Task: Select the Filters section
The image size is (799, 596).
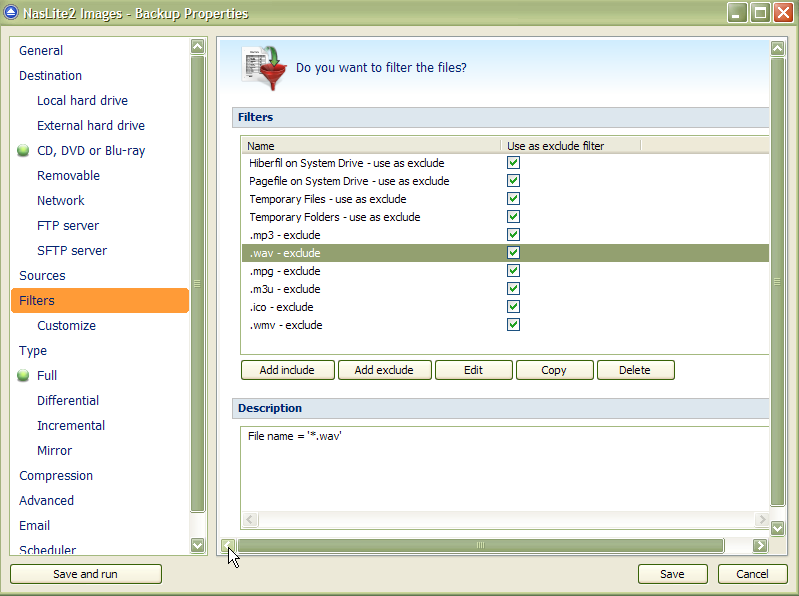Action: pos(100,301)
